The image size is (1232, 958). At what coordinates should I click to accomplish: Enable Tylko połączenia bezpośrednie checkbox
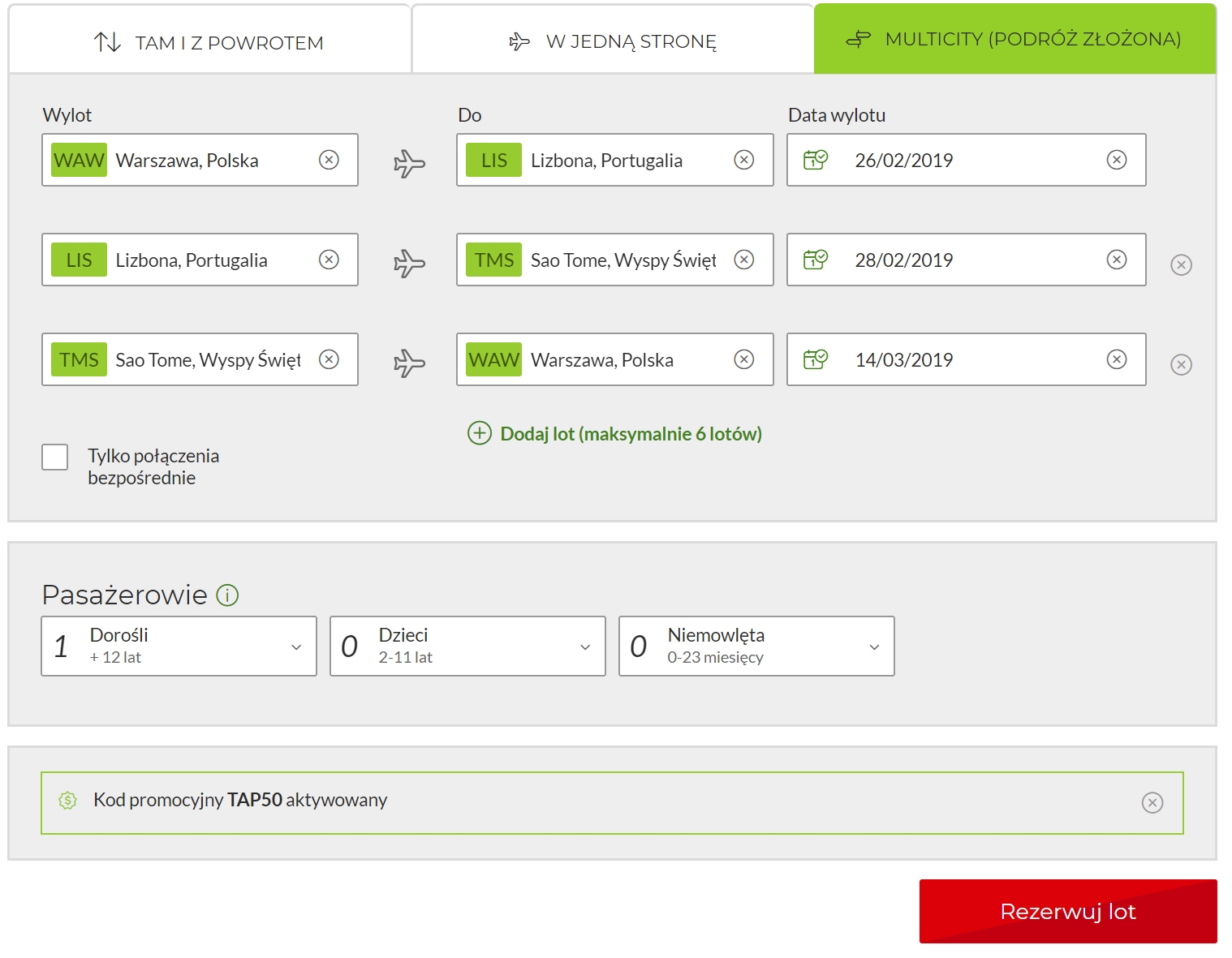coord(55,457)
